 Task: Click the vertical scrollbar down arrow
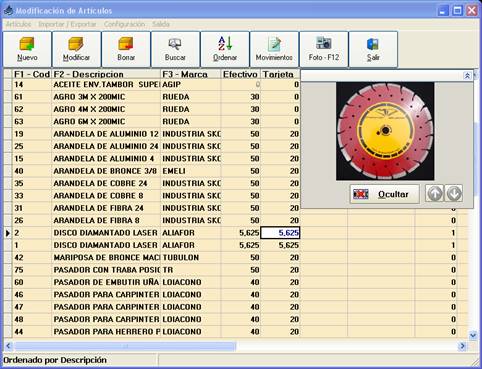point(473,335)
